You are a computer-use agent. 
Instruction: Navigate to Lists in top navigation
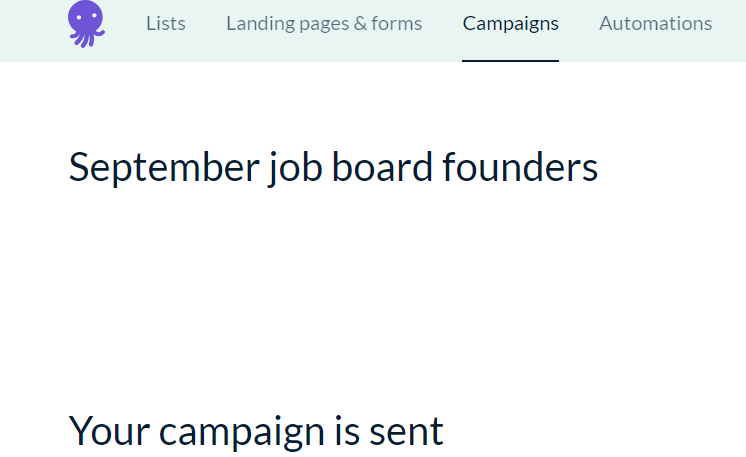165,23
